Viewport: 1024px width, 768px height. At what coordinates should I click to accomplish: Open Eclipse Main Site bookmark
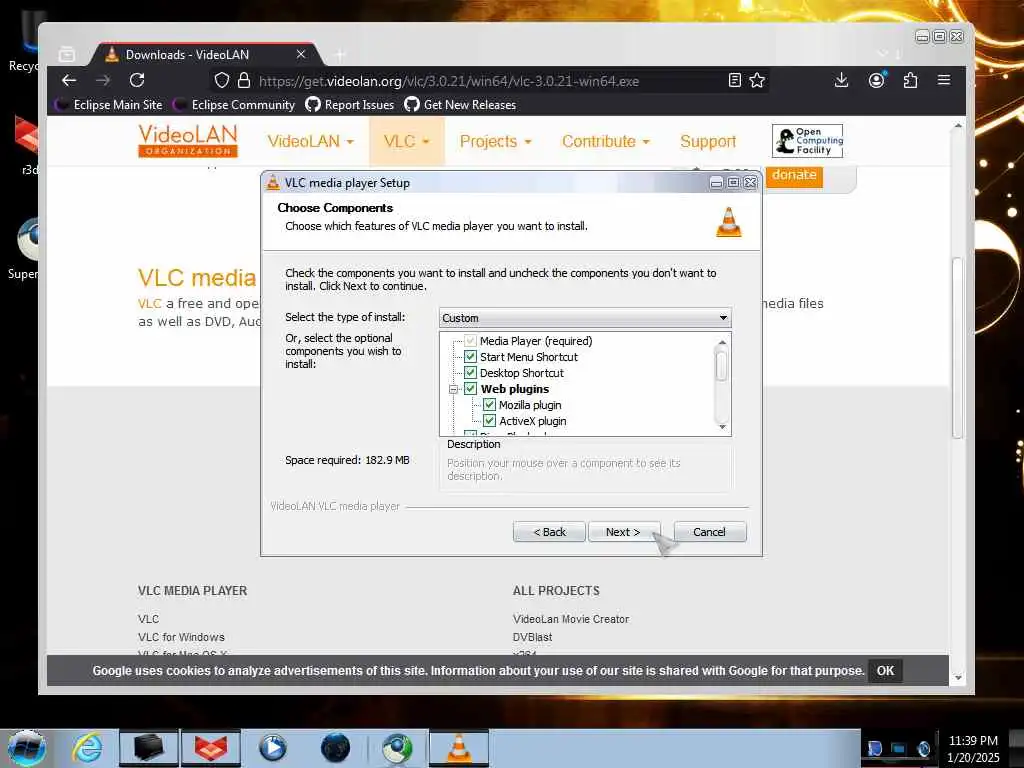pos(109,104)
